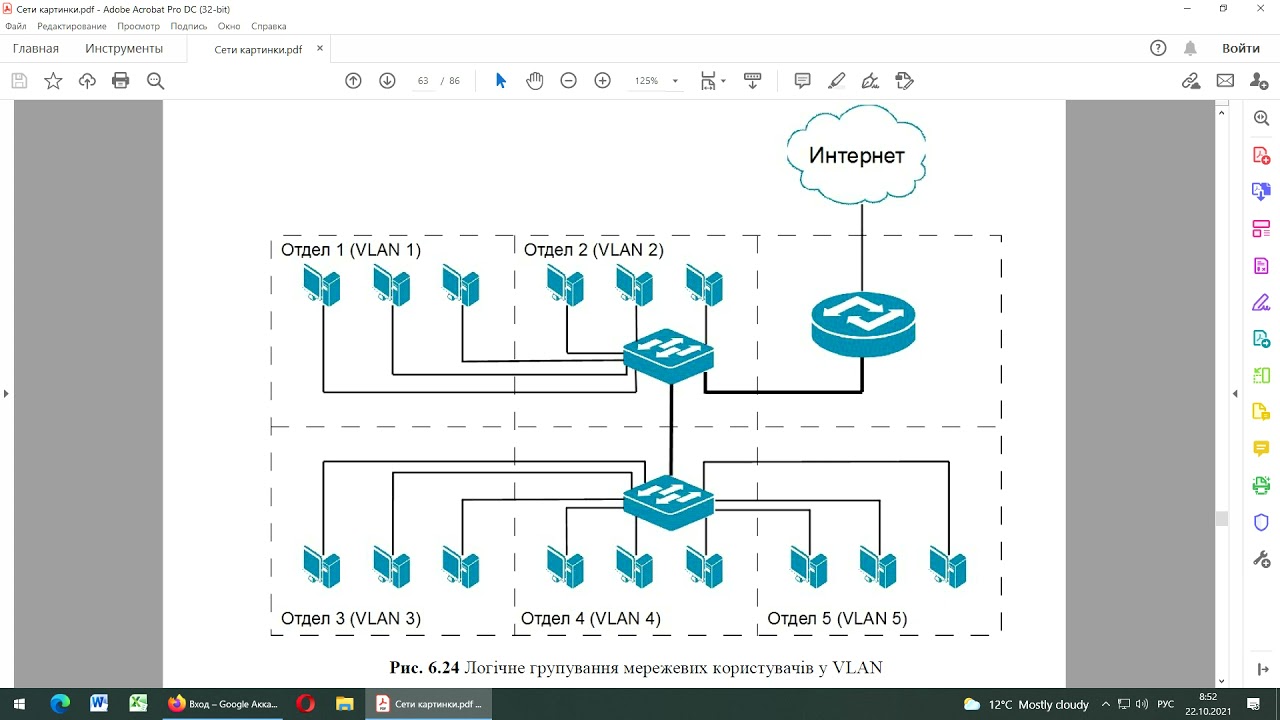Open the Редактирование menu
Viewport: 1280px width, 720px height.
(72, 26)
